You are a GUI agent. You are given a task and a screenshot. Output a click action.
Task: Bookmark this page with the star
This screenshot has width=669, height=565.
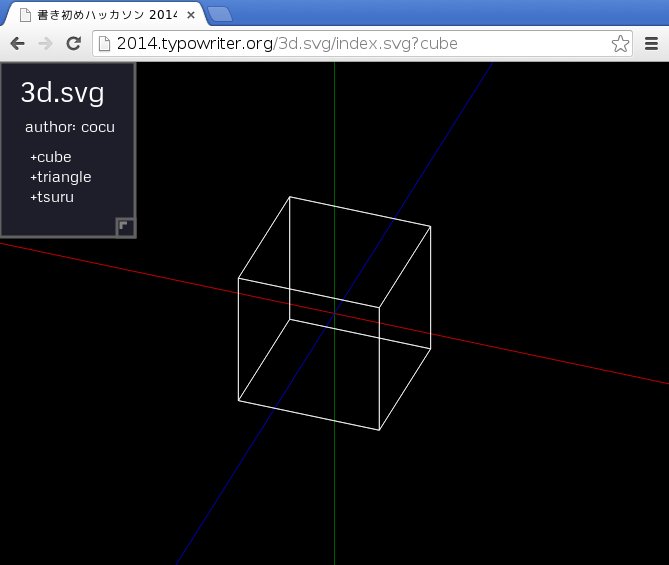[x=620, y=43]
